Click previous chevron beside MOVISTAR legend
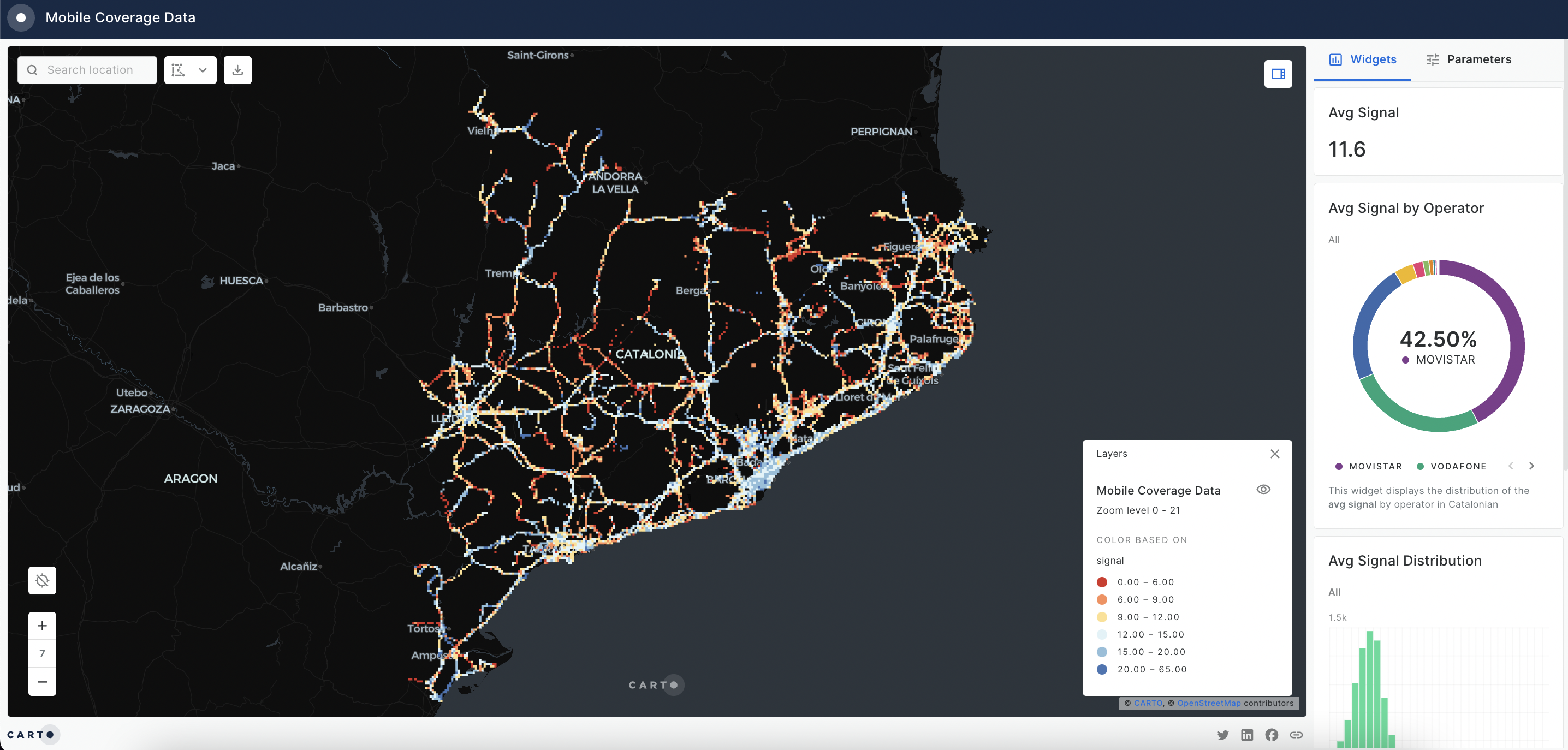Viewport: 1568px width, 750px height. coord(1511,466)
